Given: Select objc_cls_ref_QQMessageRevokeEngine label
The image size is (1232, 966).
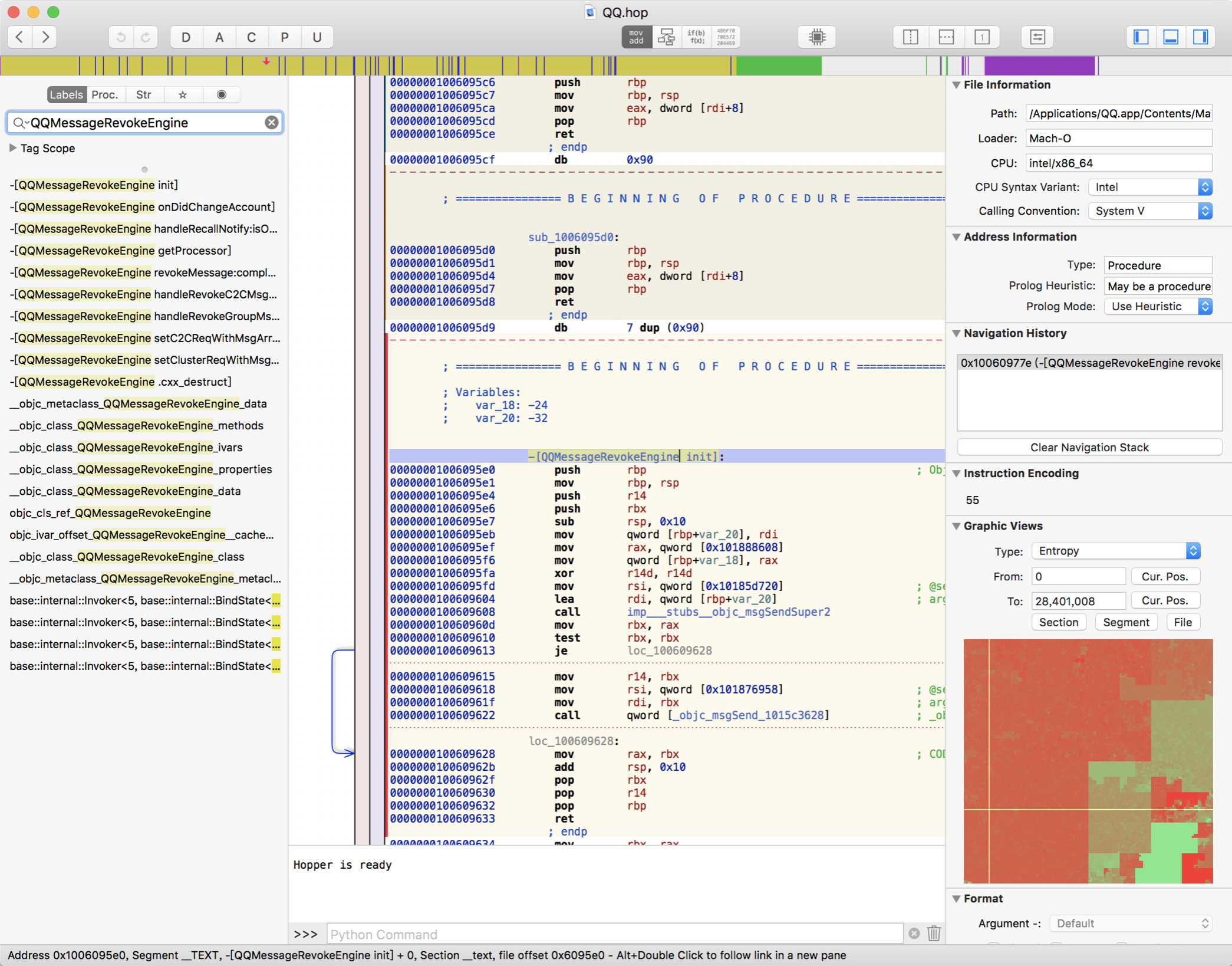Looking at the screenshot, I should [110, 513].
